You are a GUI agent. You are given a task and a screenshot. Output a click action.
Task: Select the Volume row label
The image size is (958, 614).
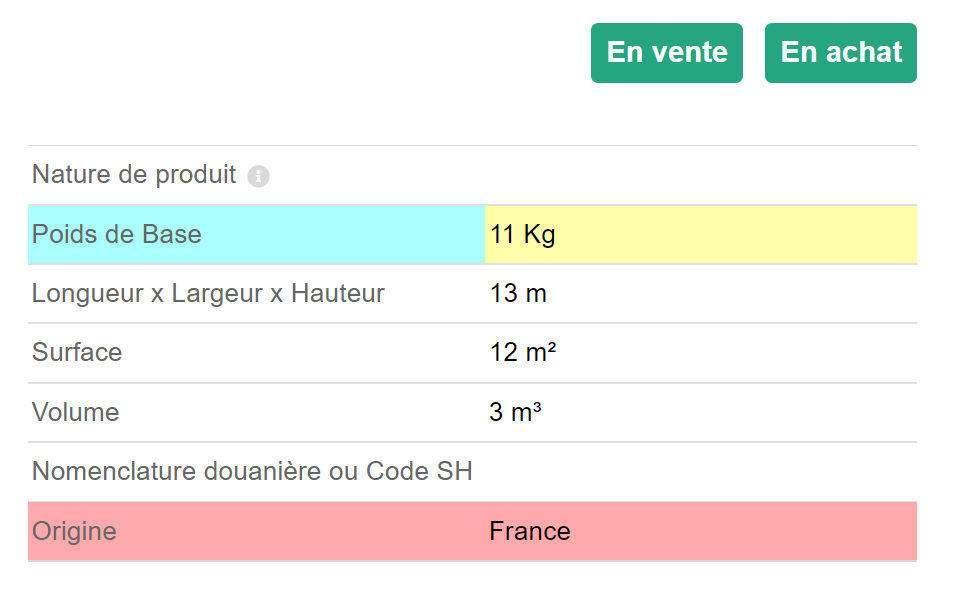tap(75, 412)
